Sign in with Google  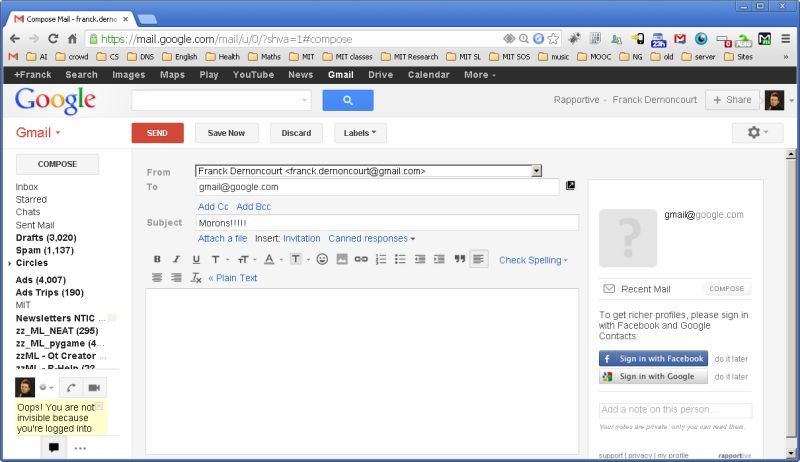(653, 376)
